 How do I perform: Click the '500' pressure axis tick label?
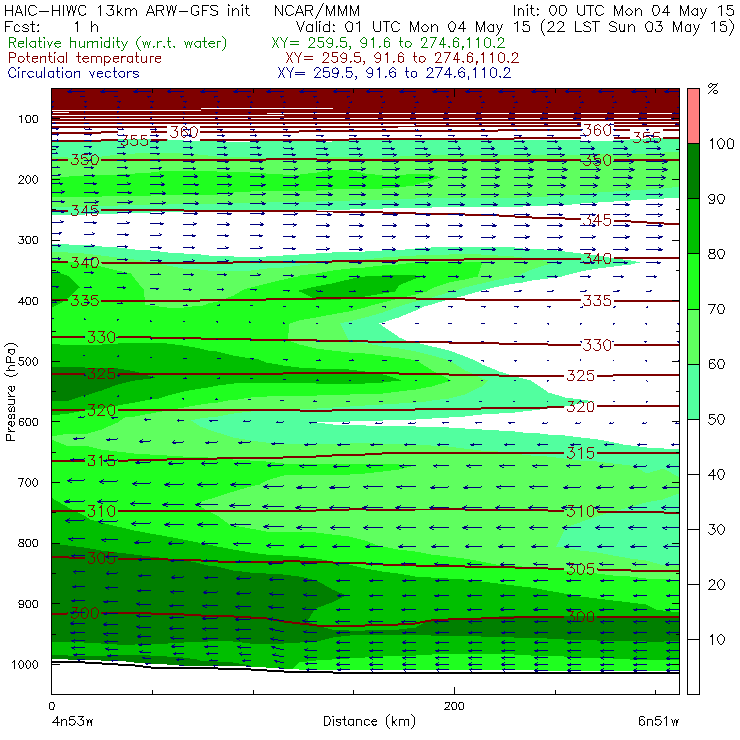pyautogui.click(x=28, y=362)
